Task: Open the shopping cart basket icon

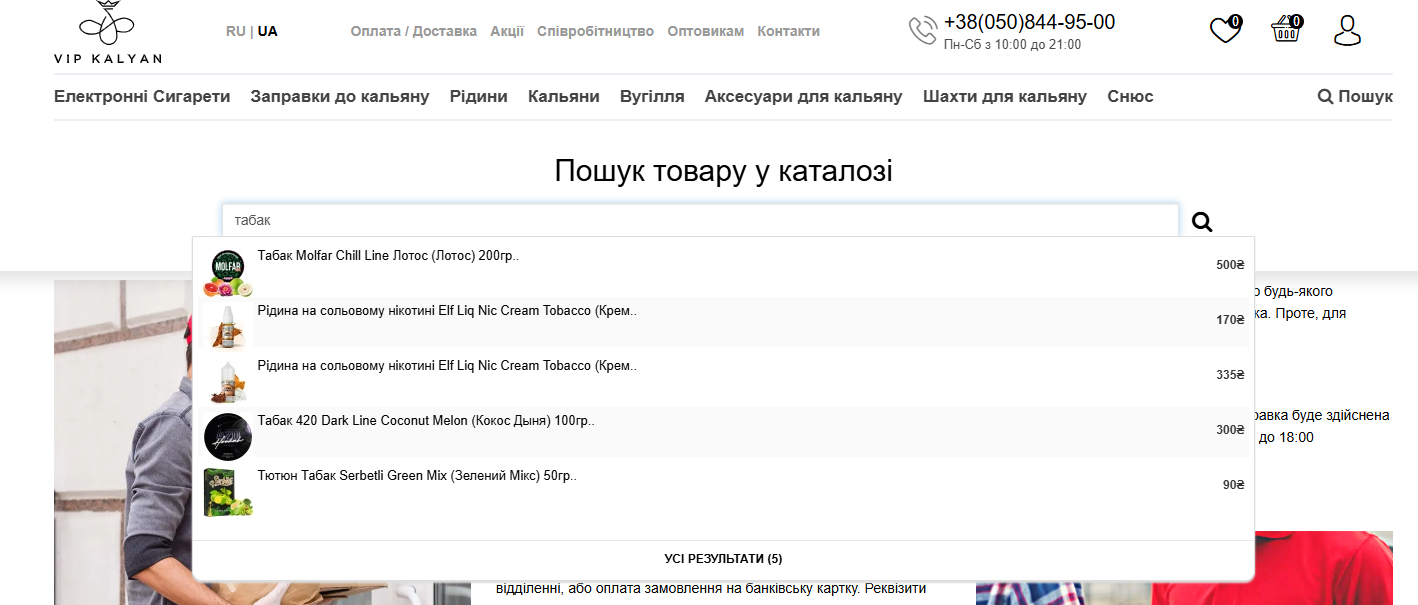Action: 1286,29
